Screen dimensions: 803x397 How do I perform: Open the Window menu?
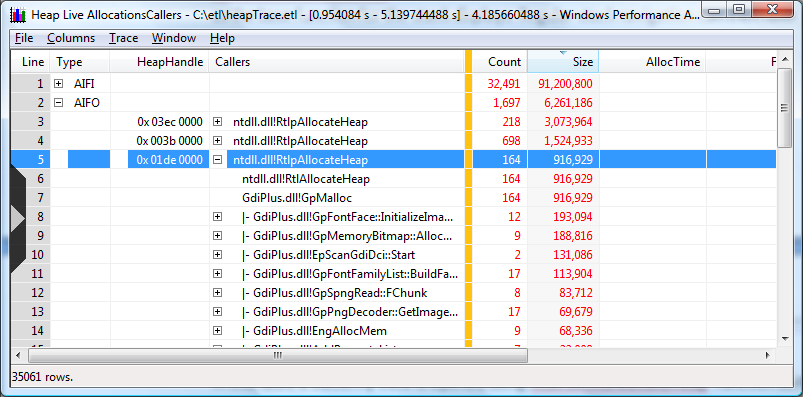pos(174,38)
